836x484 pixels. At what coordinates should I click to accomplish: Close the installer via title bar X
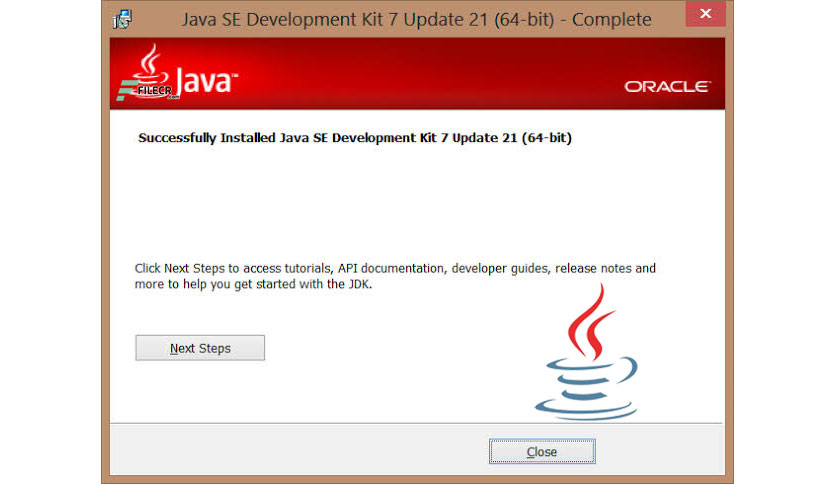point(705,13)
